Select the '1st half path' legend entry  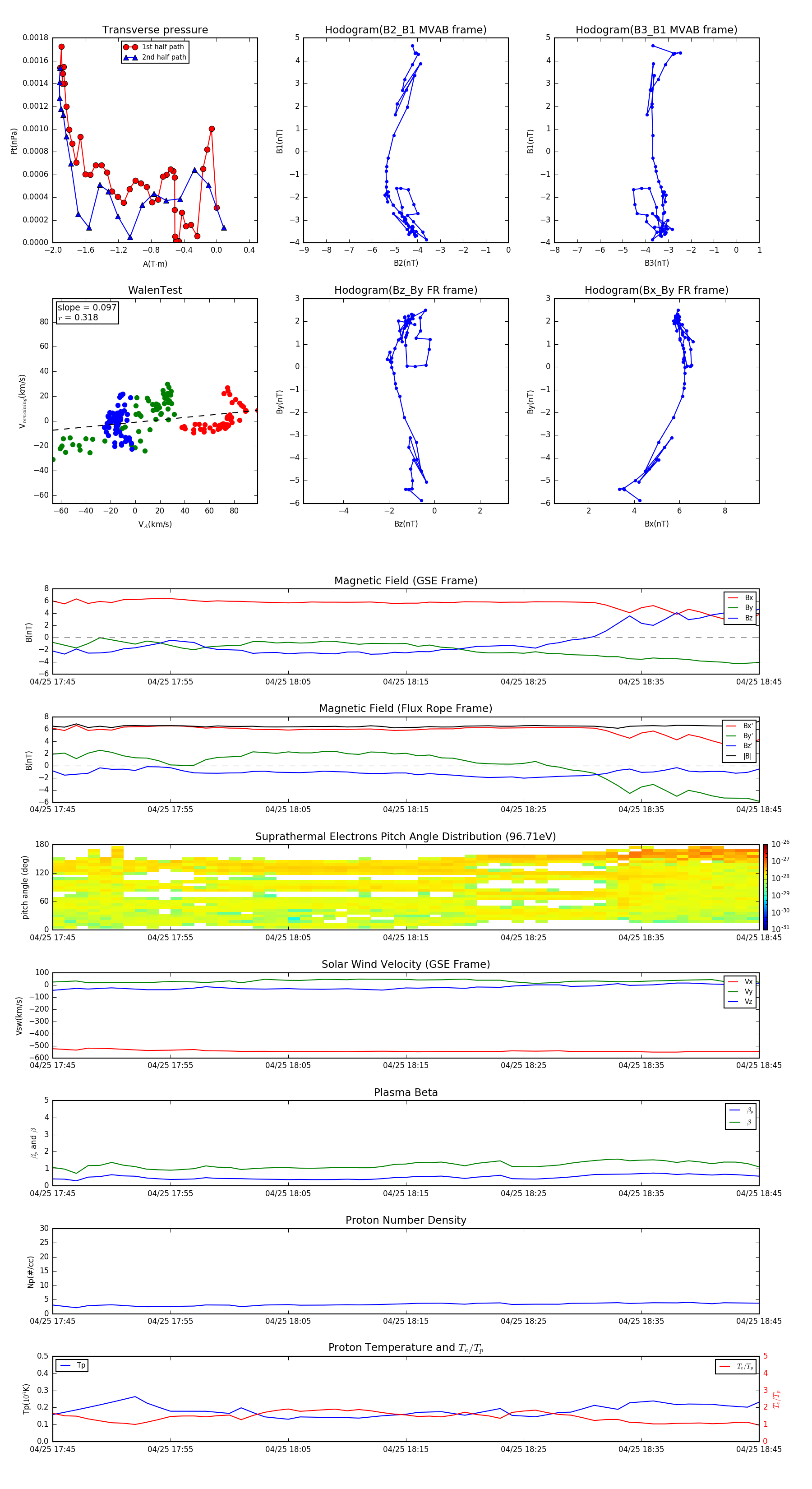(x=154, y=47)
